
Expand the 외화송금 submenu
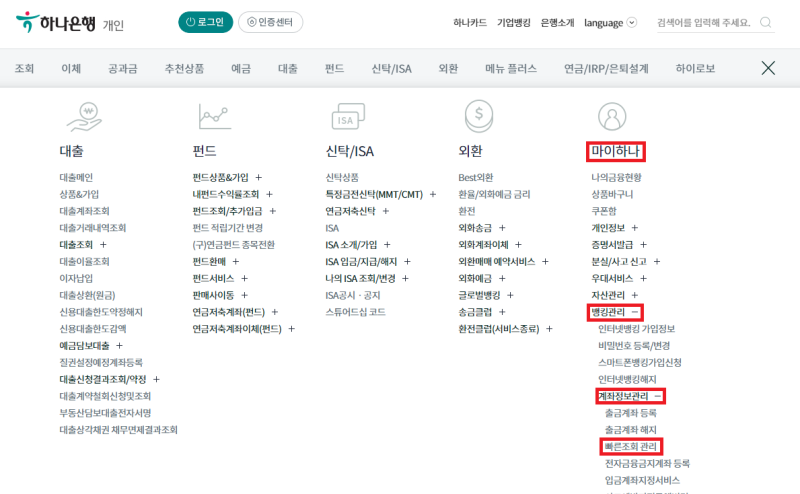coord(502,228)
